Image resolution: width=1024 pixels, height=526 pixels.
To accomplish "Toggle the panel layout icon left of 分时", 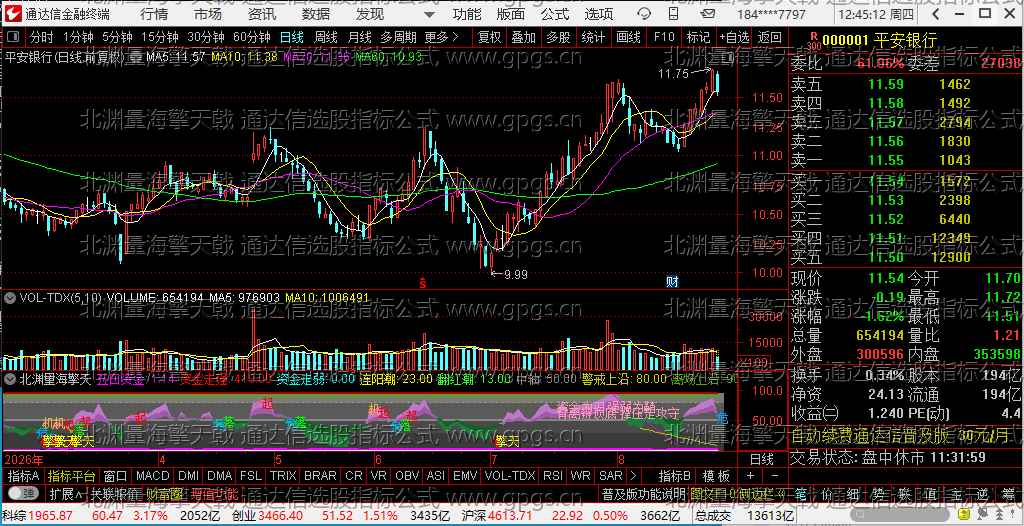I will tap(13, 37).
